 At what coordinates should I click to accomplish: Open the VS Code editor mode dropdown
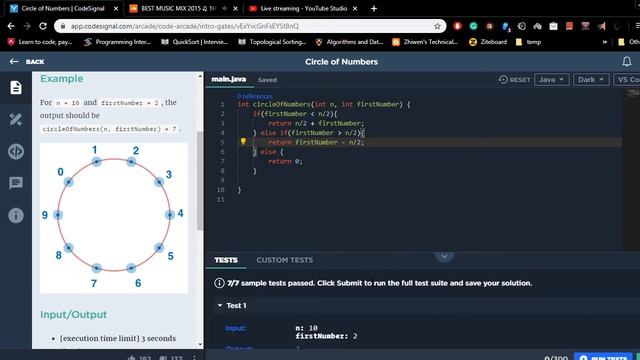tap(627, 80)
